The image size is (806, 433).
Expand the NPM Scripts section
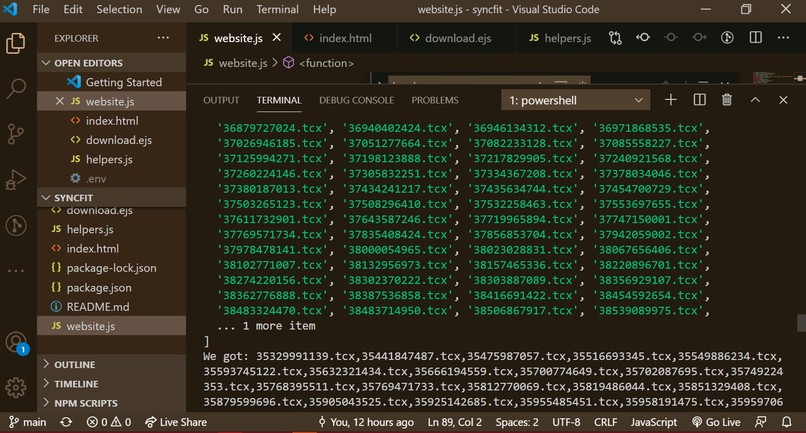112,403
